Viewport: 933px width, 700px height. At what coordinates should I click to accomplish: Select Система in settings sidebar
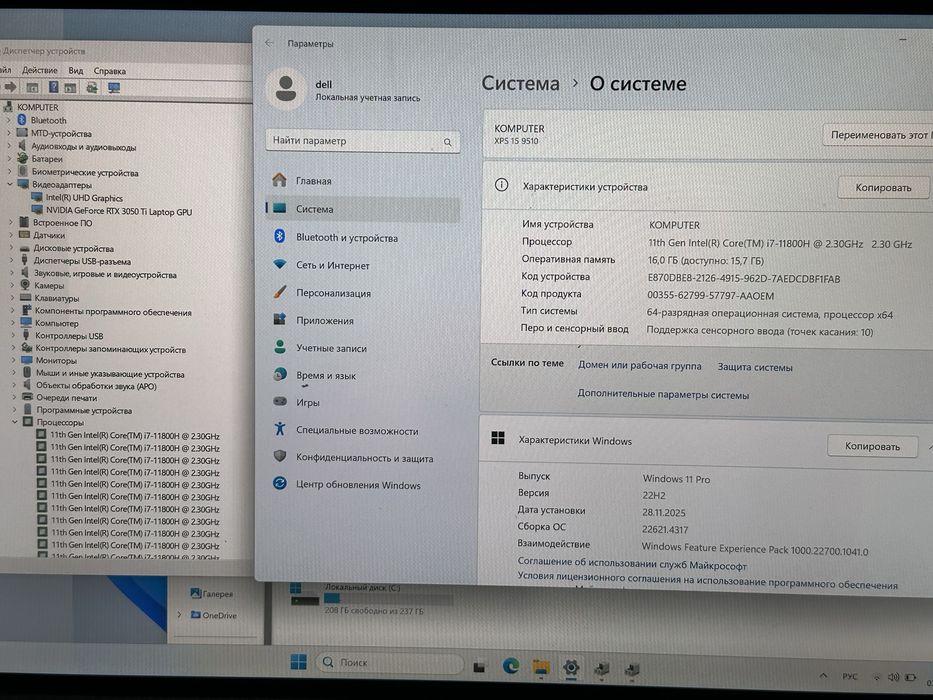pos(362,209)
